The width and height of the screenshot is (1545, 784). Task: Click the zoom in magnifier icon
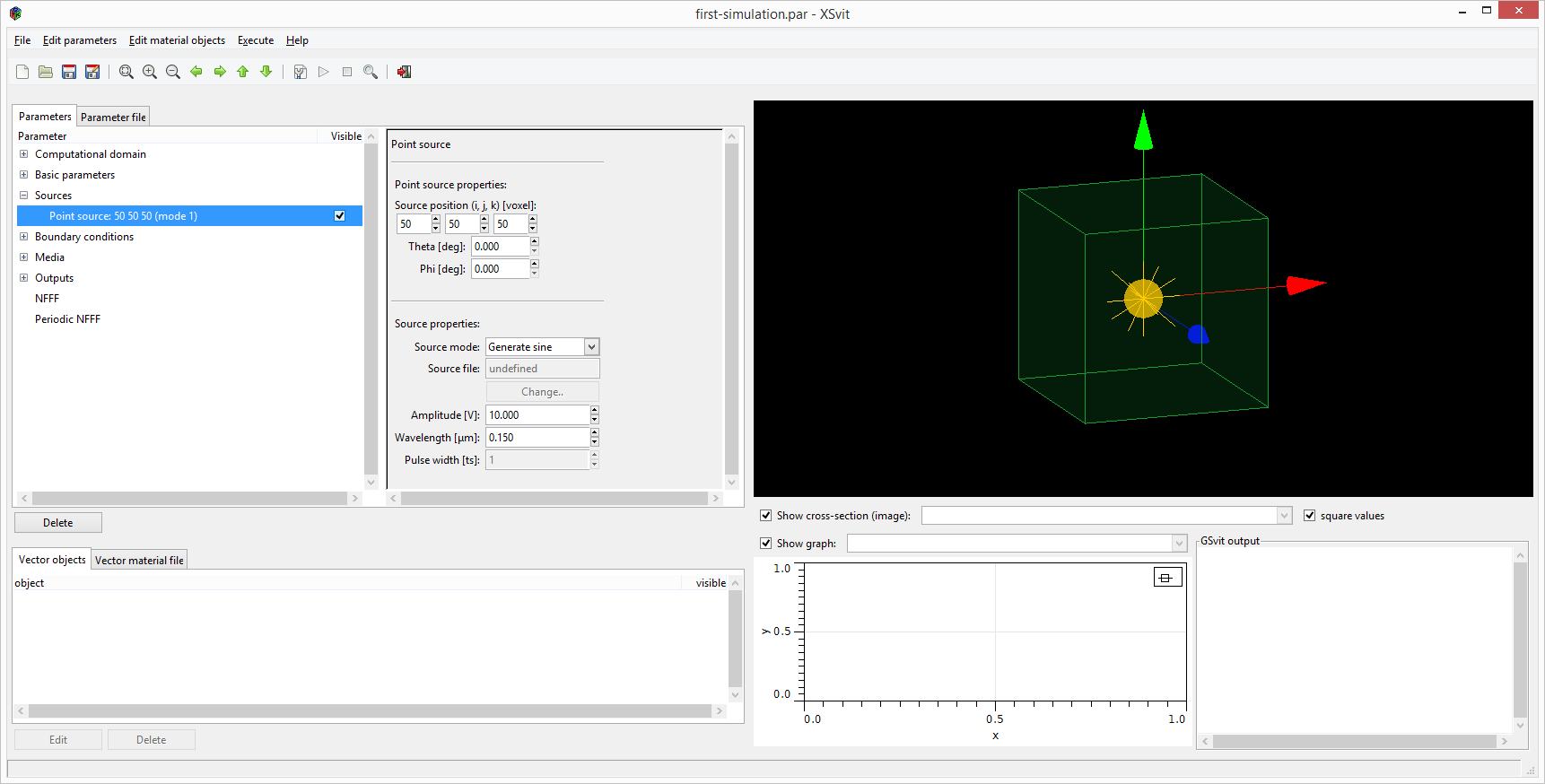(x=150, y=72)
